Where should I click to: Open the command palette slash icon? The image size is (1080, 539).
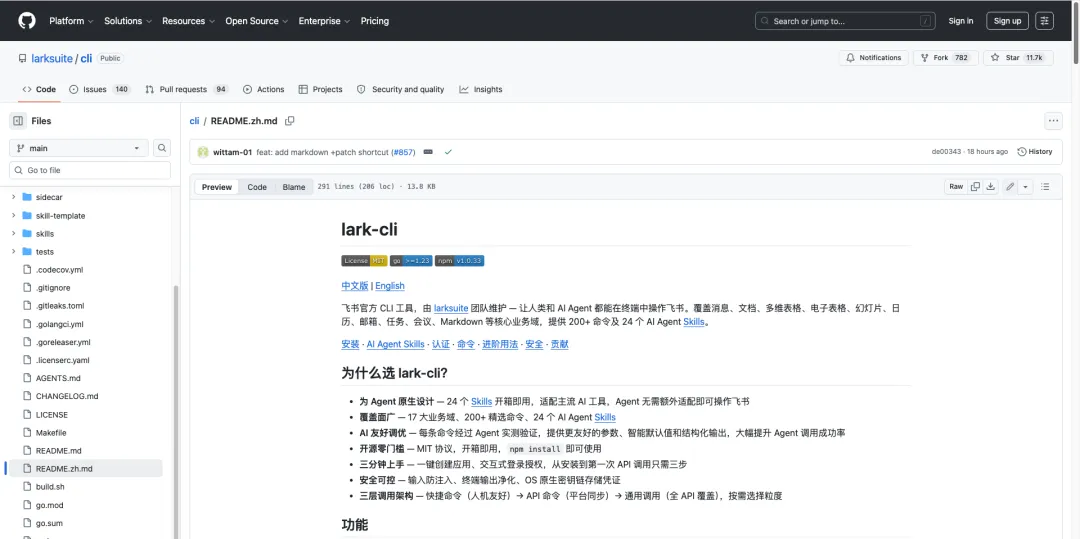[x=927, y=21]
